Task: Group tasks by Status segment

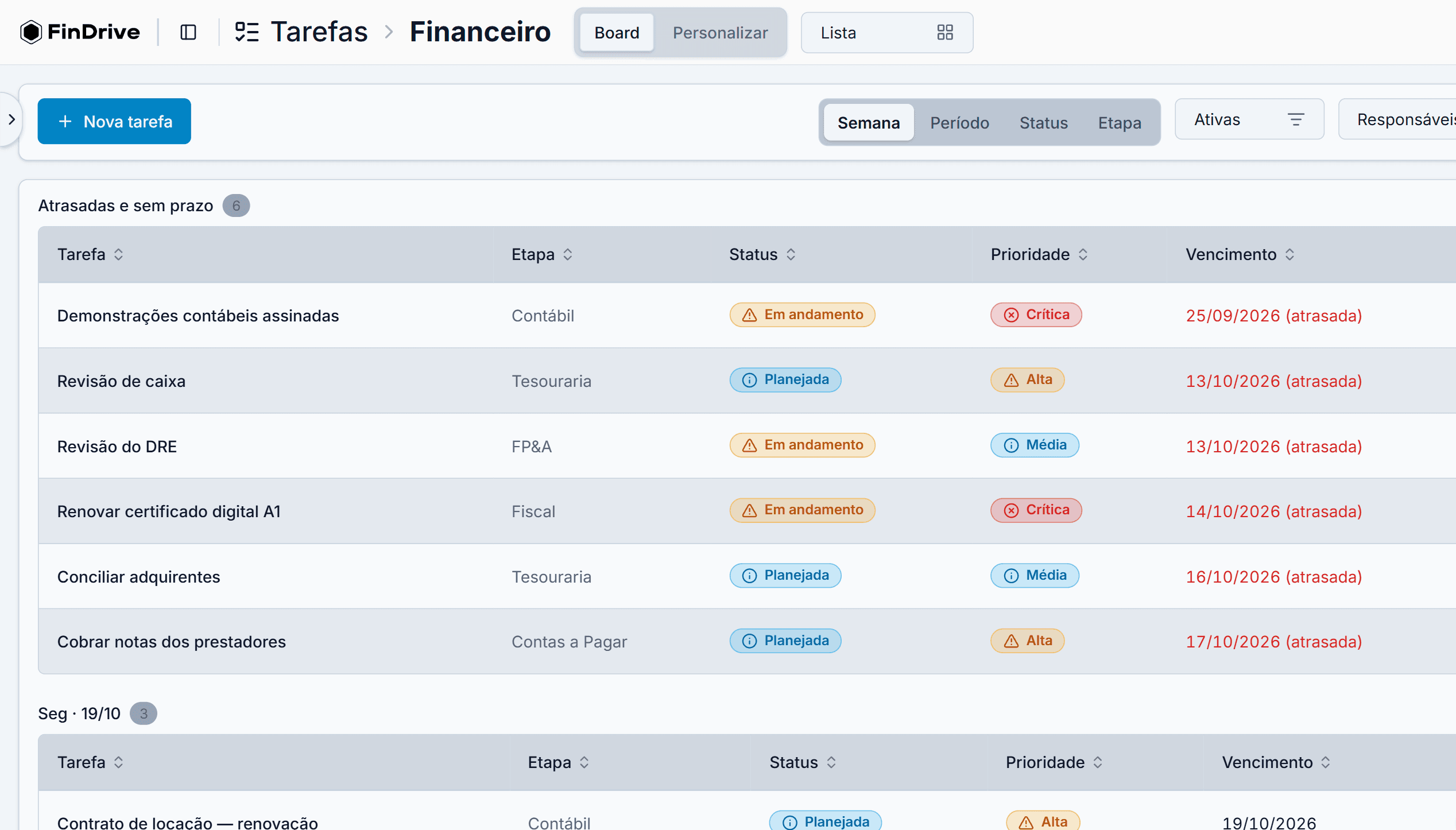Action: (x=1043, y=123)
